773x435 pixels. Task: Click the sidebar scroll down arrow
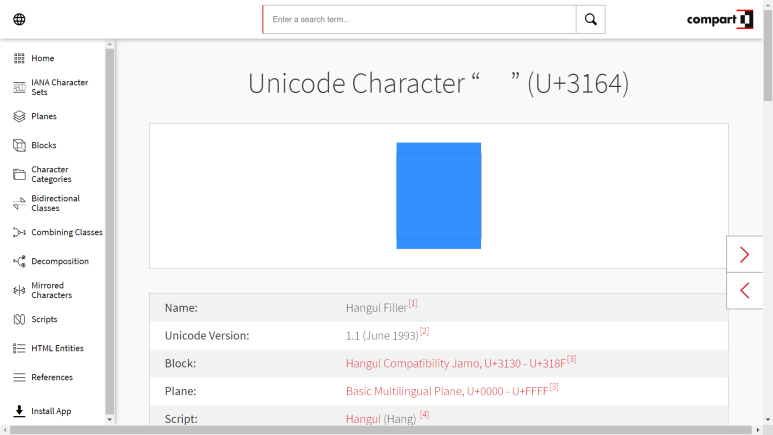109,420
